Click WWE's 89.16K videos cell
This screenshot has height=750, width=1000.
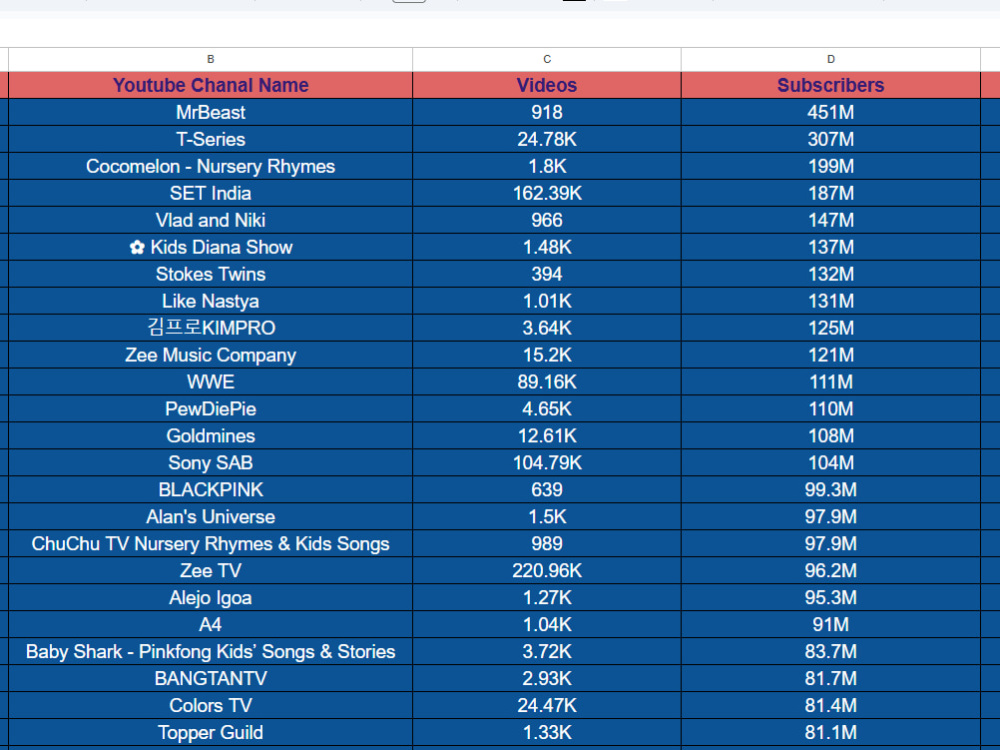click(x=547, y=382)
